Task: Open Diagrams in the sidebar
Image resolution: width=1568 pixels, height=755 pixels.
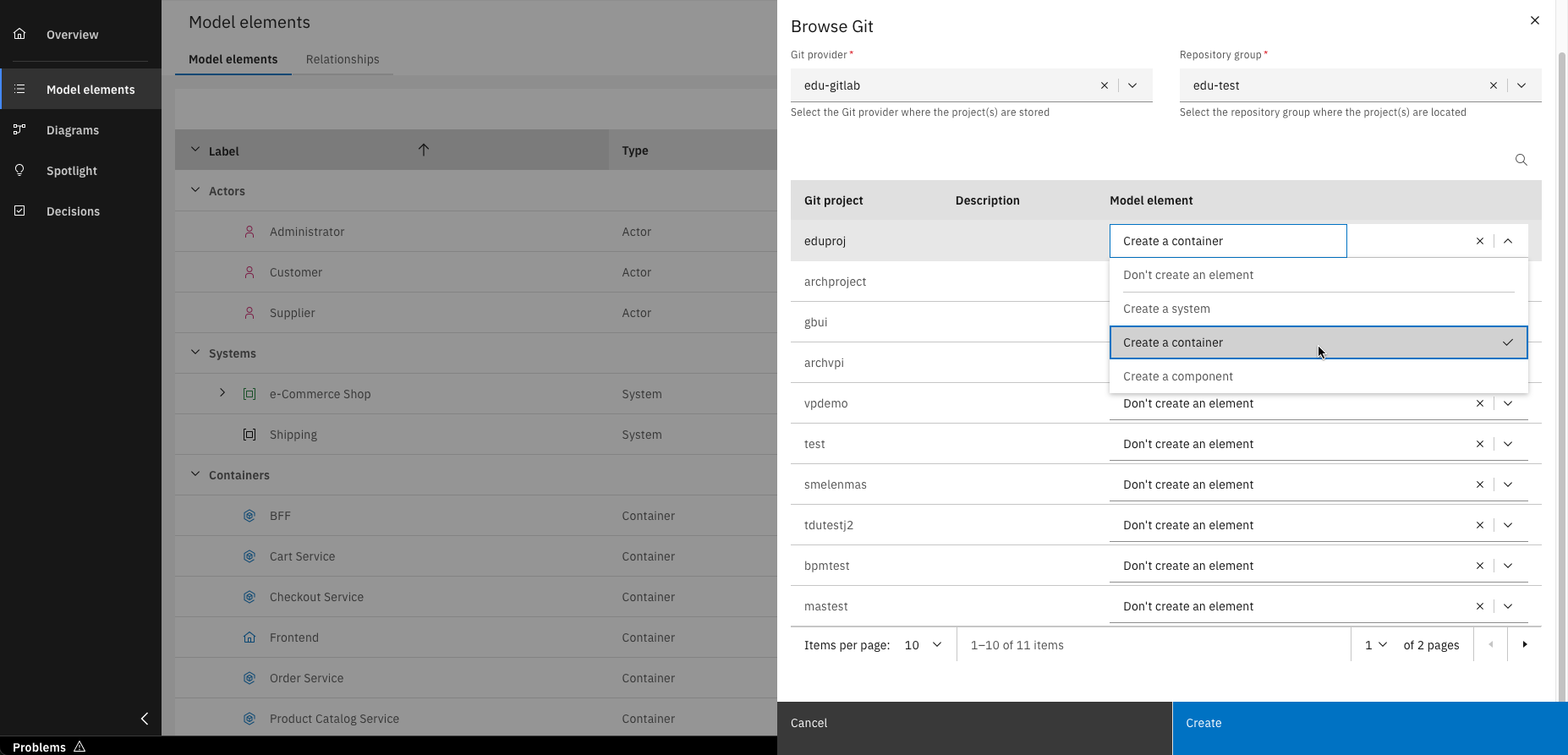Action: pos(73,130)
